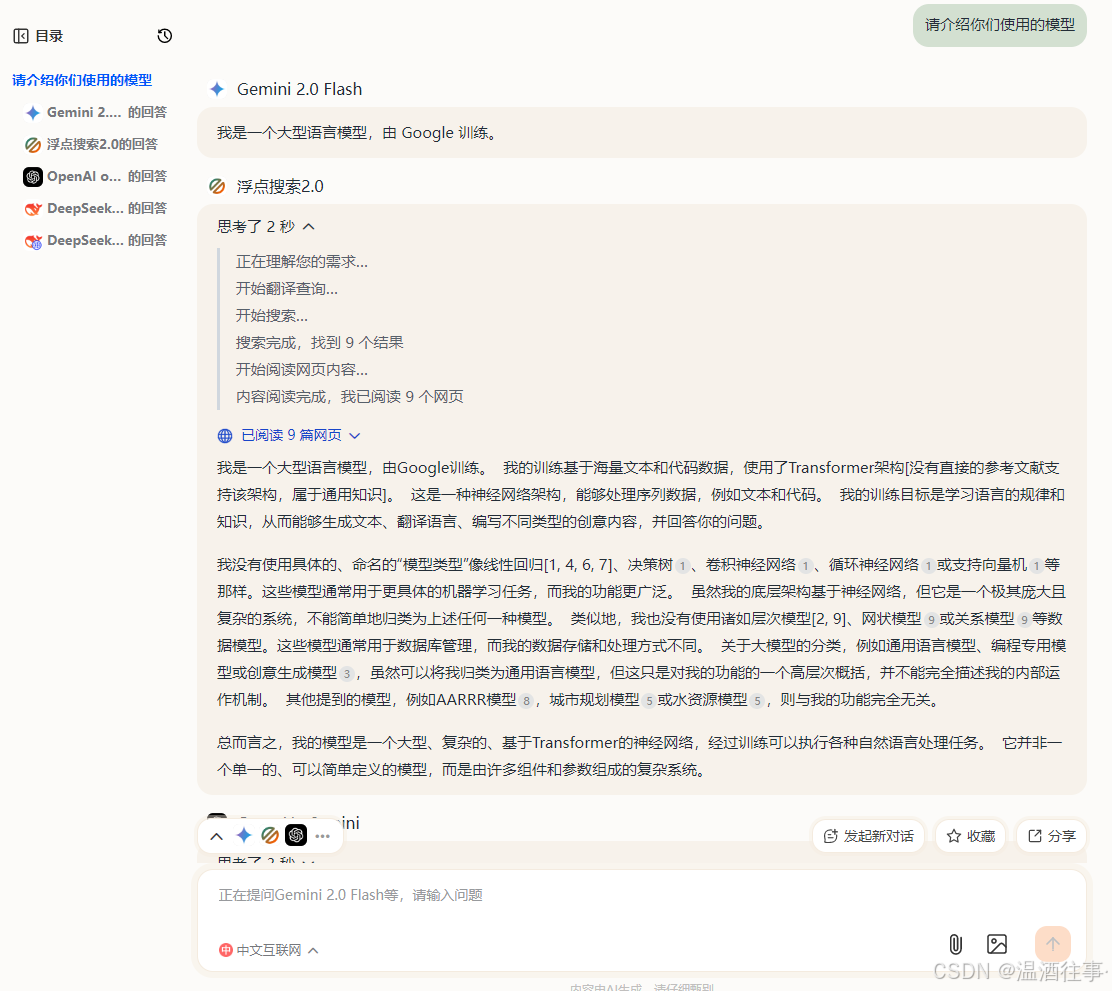Send the message with the arrow button
1112x991 pixels.
[1052, 944]
